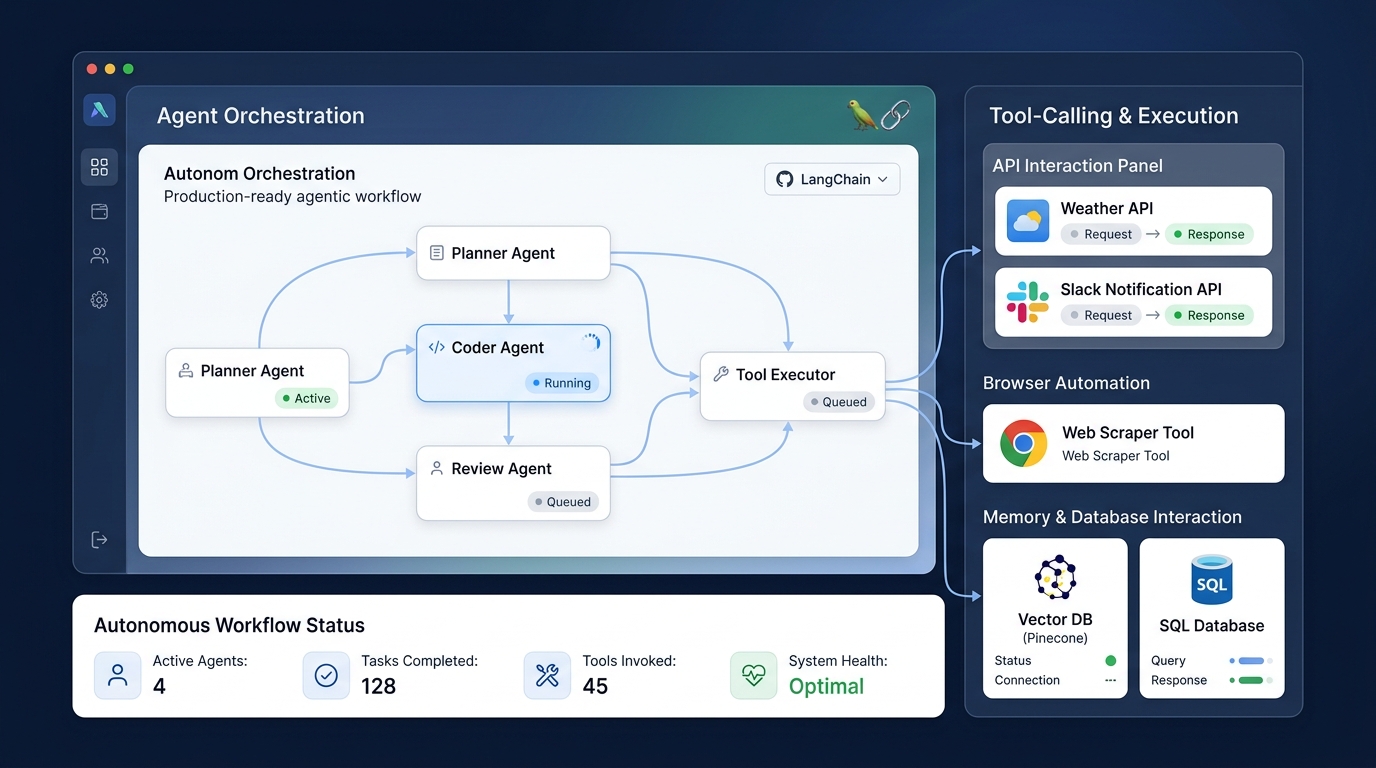Click the Slack logo icon
The image size is (1376, 768).
tap(1027, 302)
